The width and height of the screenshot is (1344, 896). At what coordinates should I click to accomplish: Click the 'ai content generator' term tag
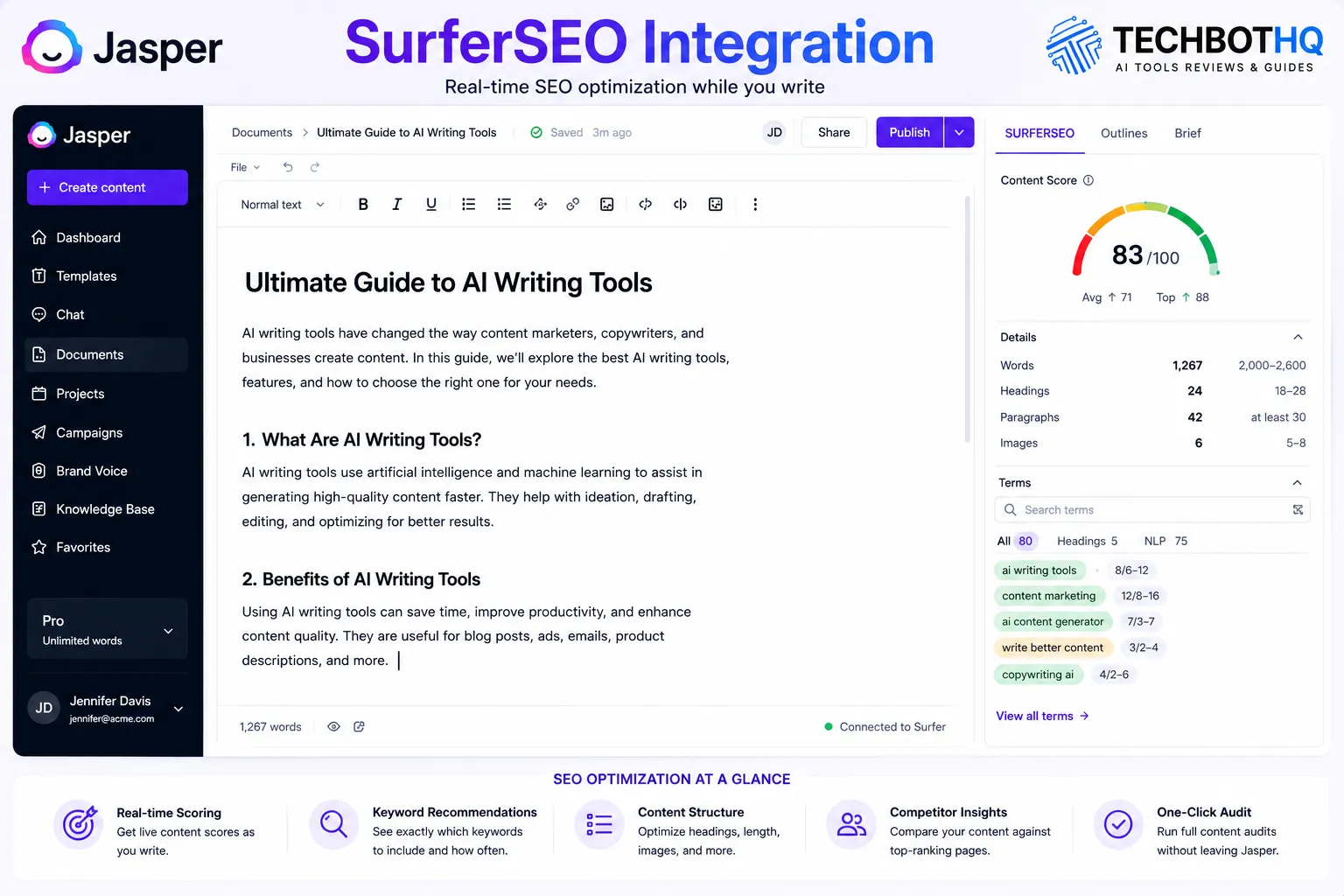point(1053,621)
